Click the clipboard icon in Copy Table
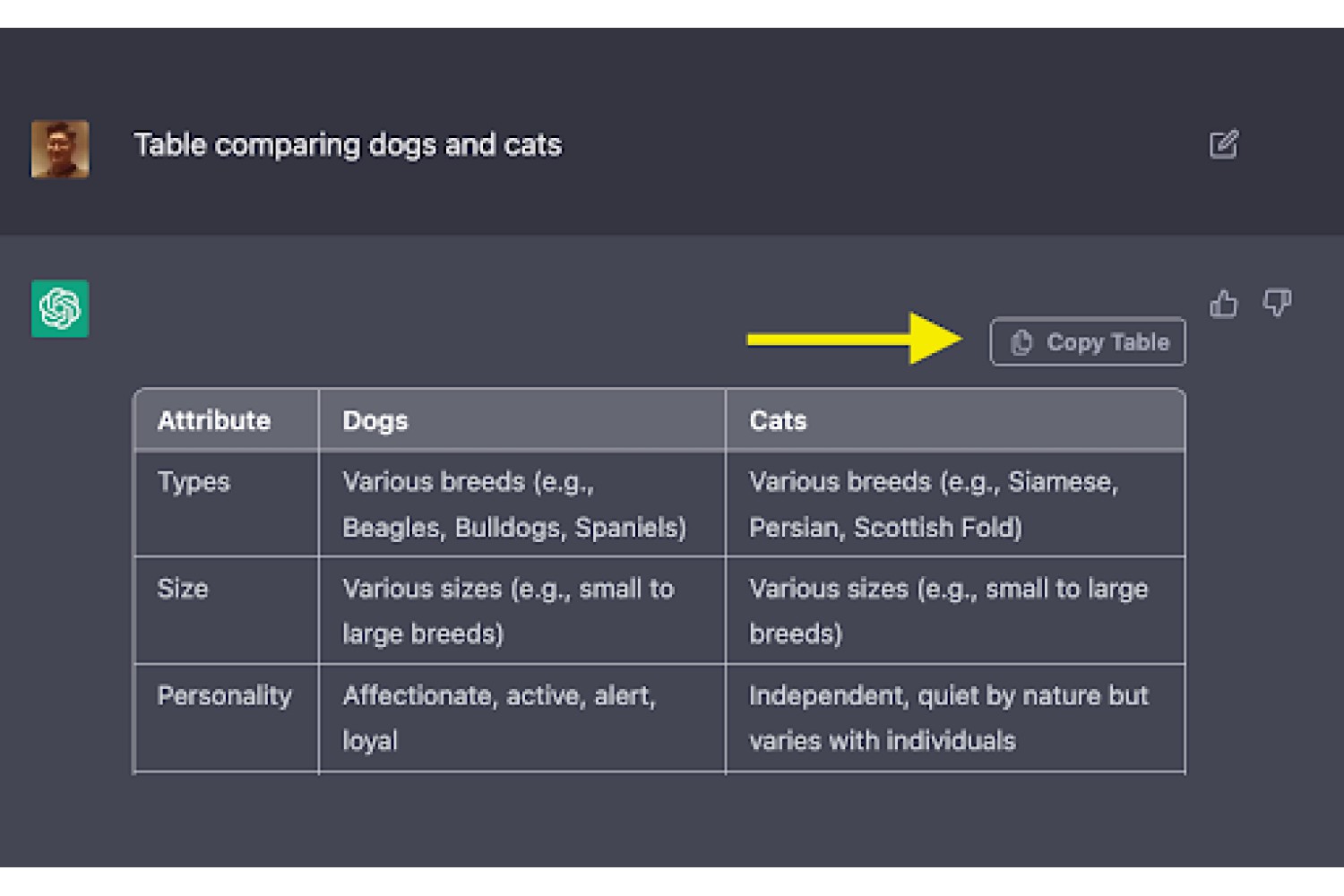This screenshot has width=1344, height=896. click(1021, 342)
